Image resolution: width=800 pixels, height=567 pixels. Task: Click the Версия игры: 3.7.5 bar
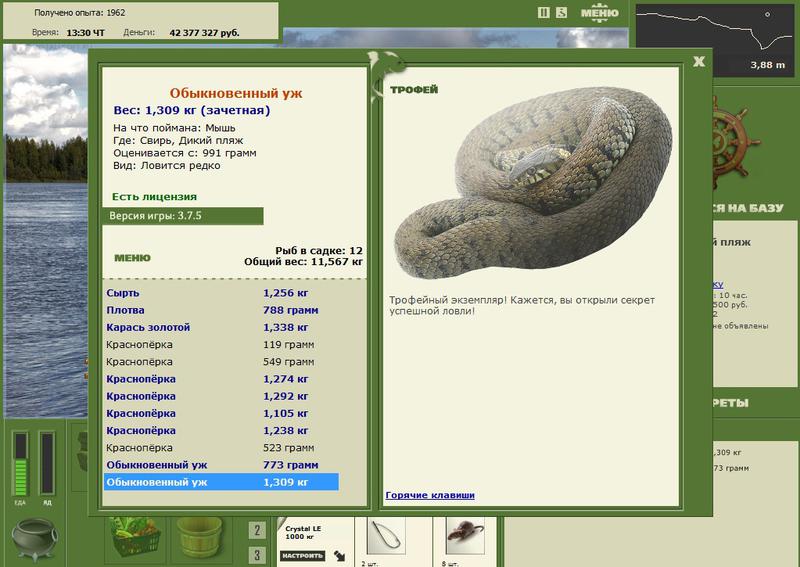[x=183, y=216]
